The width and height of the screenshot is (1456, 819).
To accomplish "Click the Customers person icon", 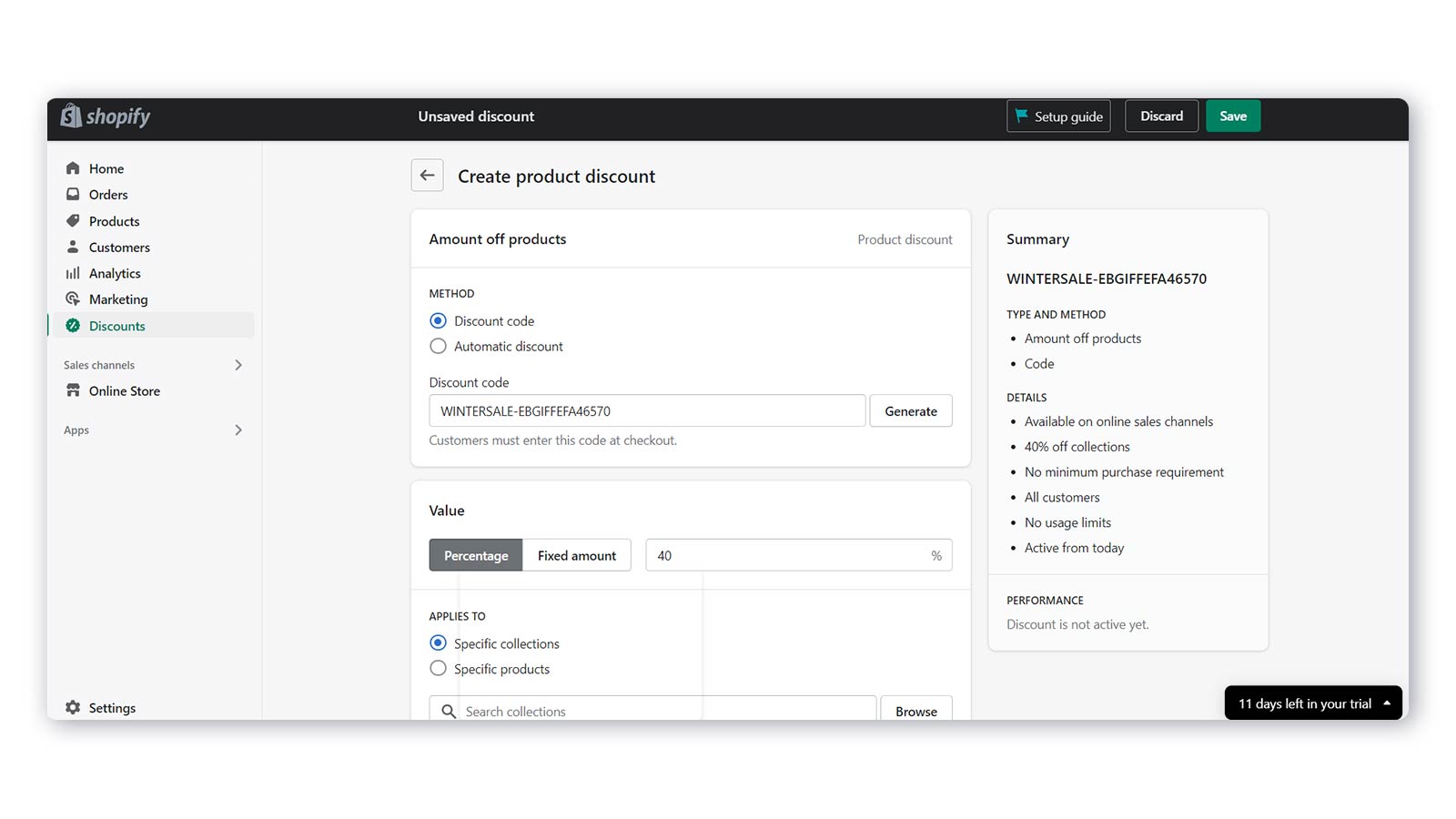I will point(73,247).
